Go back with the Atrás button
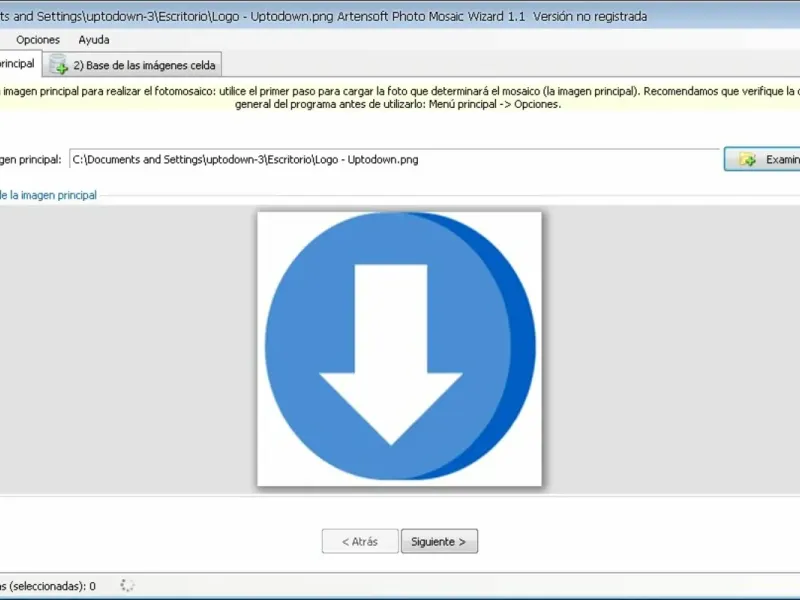The width and height of the screenshot is (800, 600). 360,541
